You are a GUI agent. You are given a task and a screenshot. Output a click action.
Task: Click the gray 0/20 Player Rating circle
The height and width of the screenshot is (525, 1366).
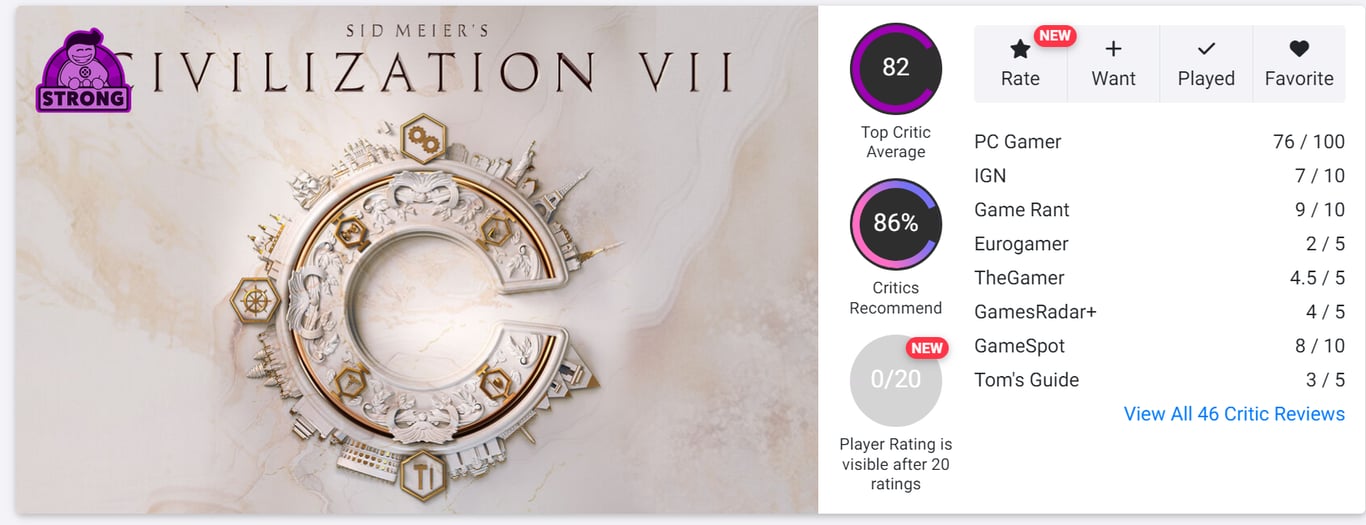895,380
